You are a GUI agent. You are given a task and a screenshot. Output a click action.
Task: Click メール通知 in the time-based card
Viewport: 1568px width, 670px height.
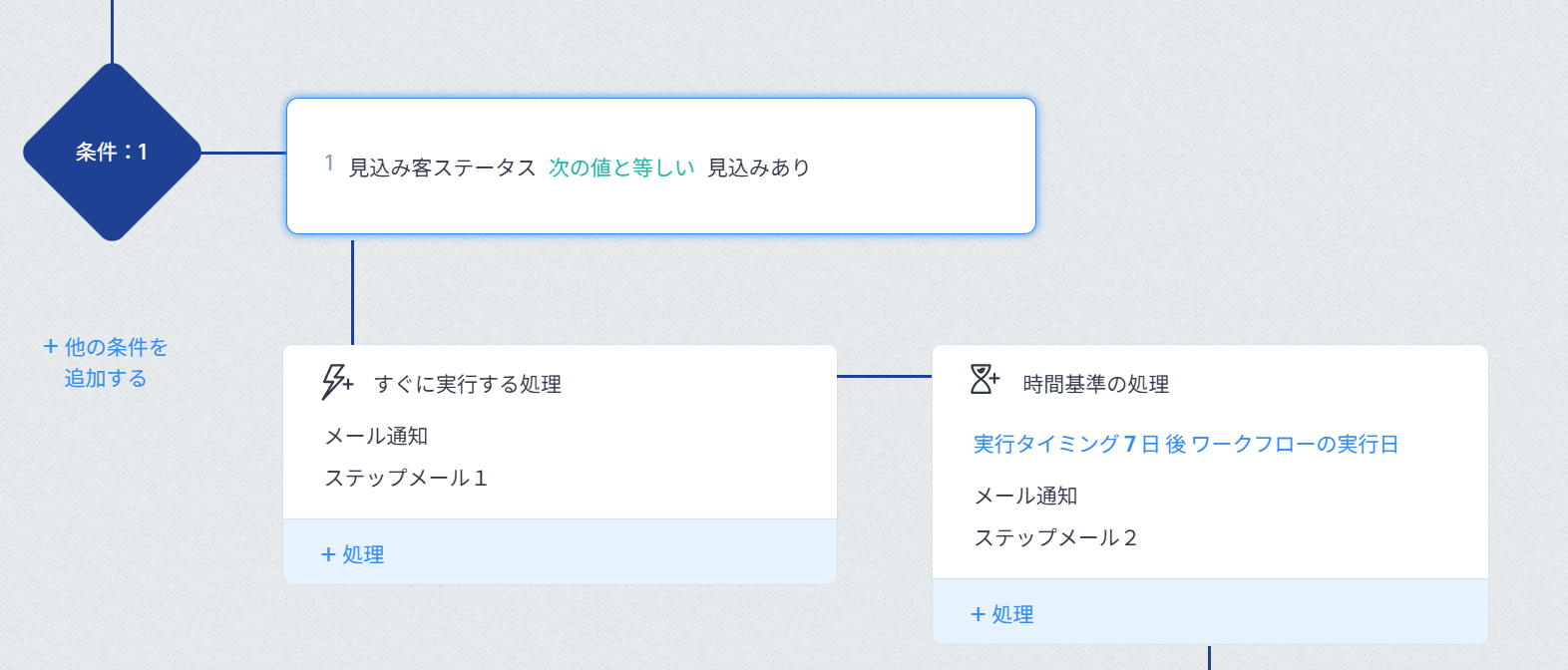tap(1025, 497)
